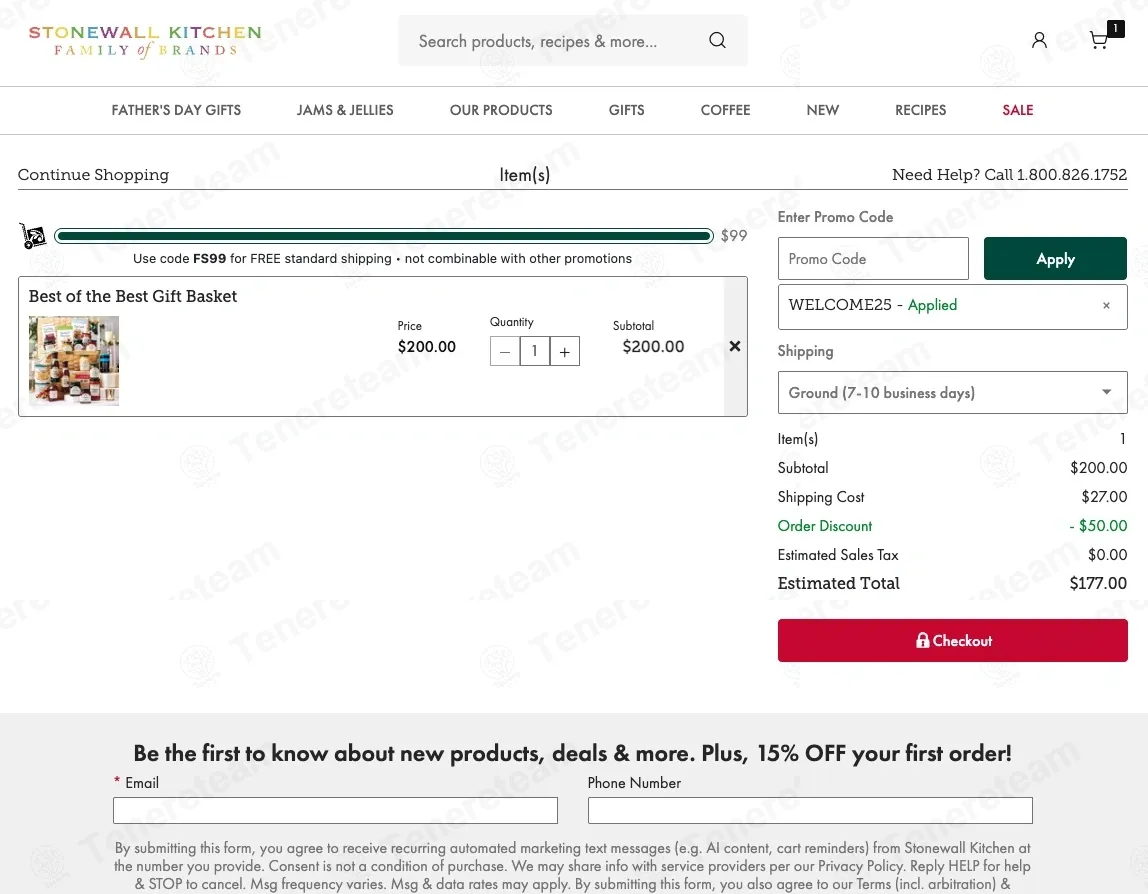
Task: Click the newsletter Email field
Action: (x=335, y=811)
